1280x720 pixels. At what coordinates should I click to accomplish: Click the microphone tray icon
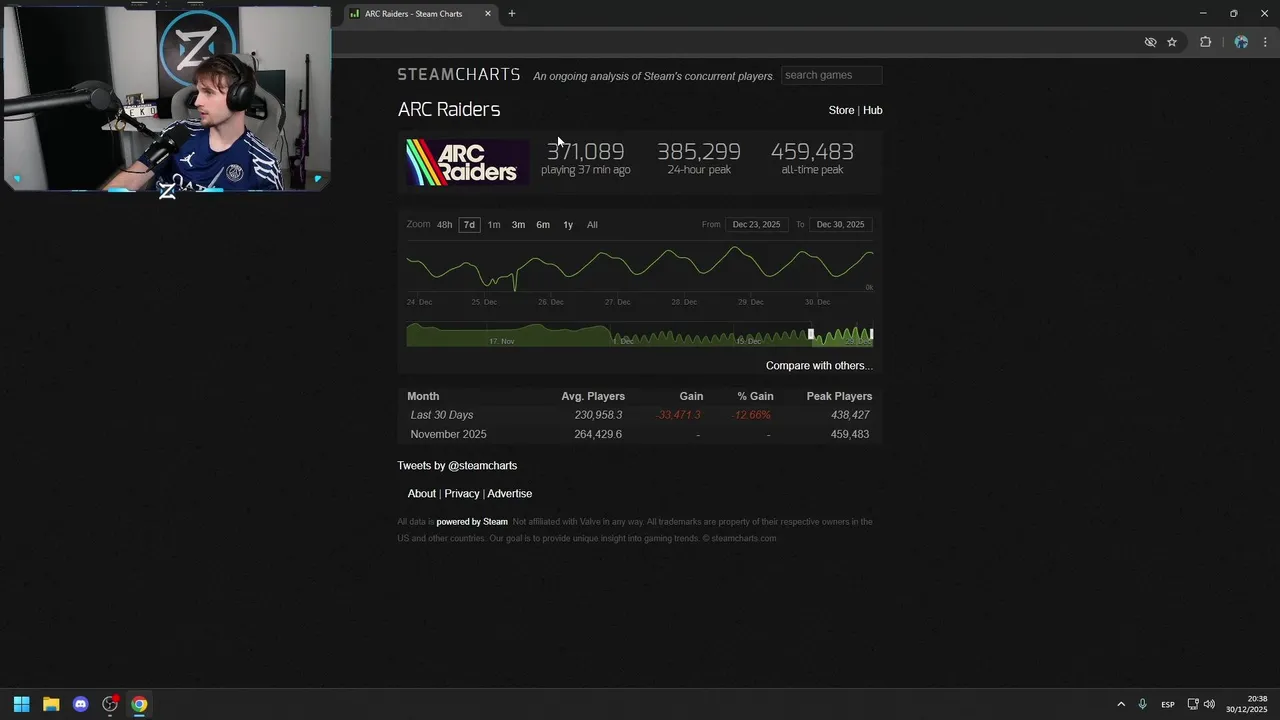(x=1143, y=705)
